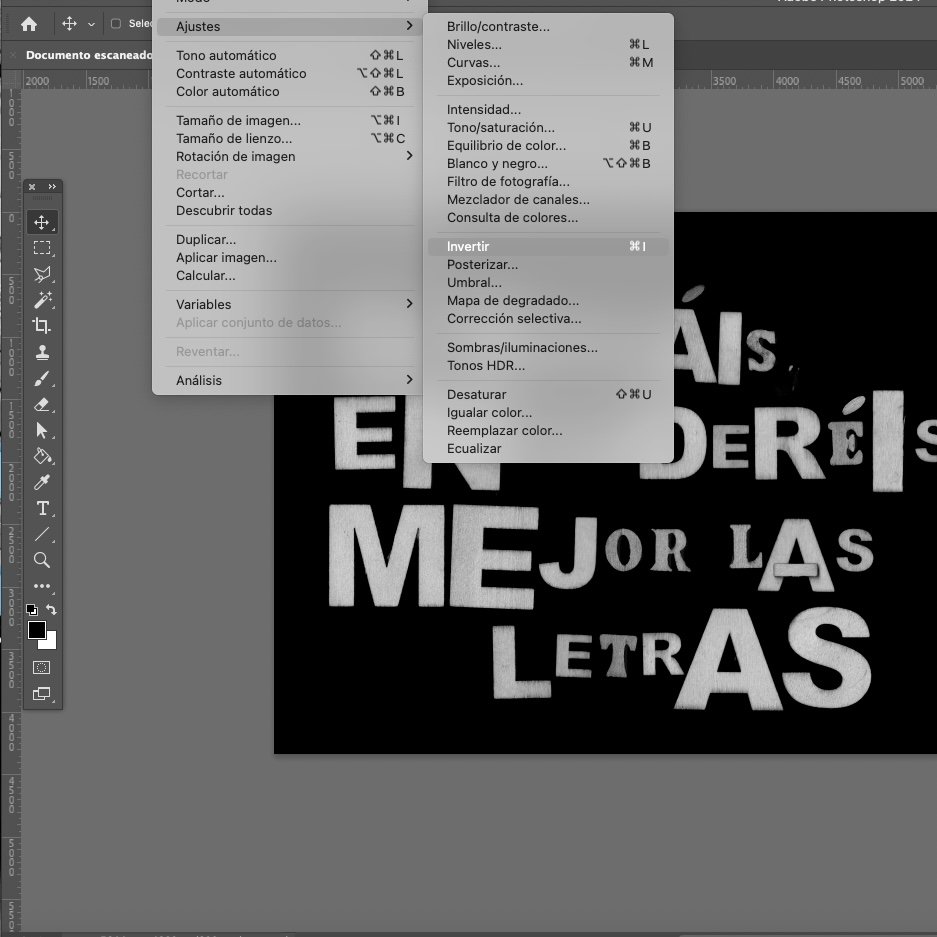Open Exposición adjustment

(x=548, y=80)
